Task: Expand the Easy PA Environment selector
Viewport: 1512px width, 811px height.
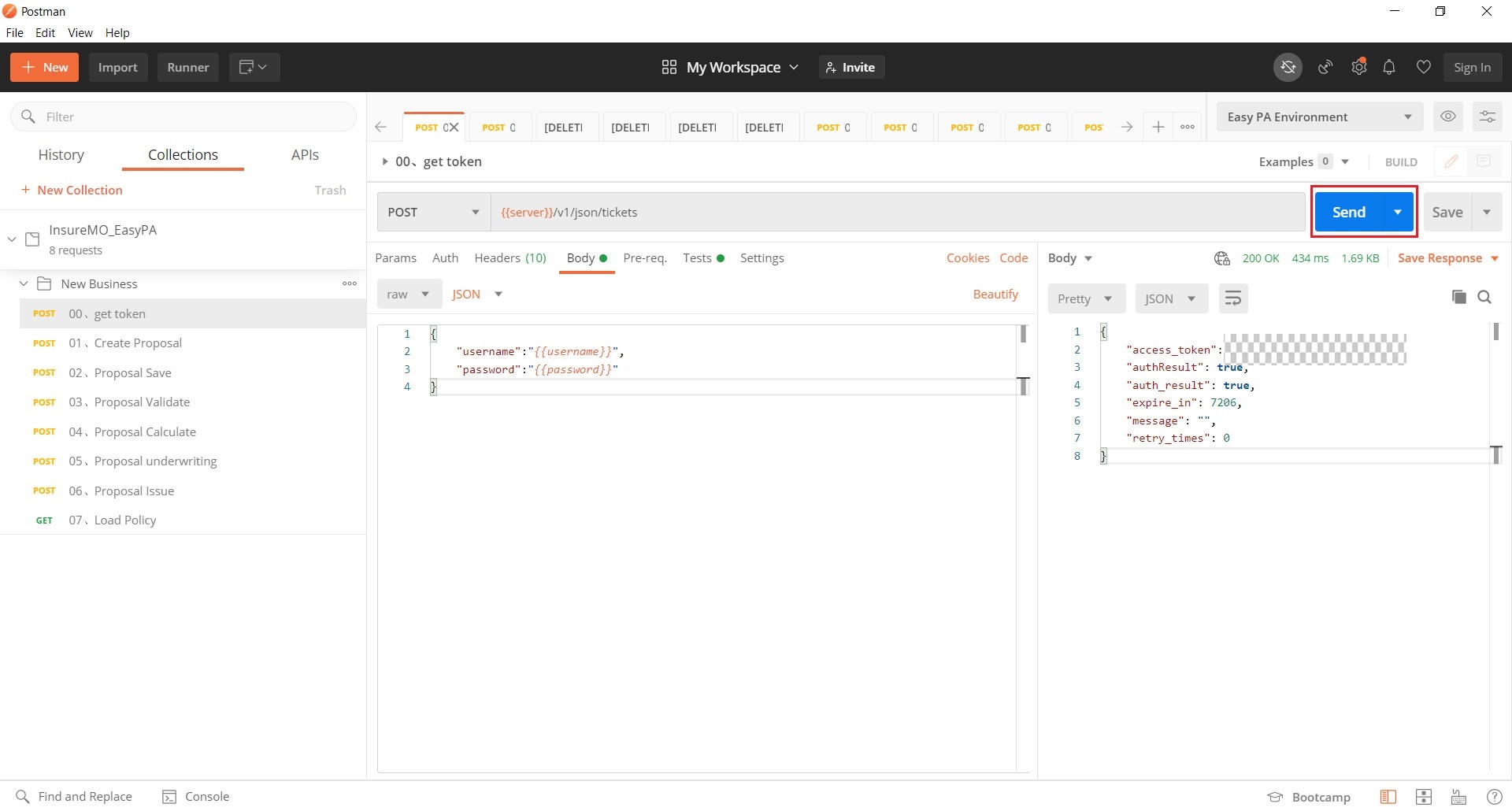Action: pyautogui.click(x=1320, y=117)
